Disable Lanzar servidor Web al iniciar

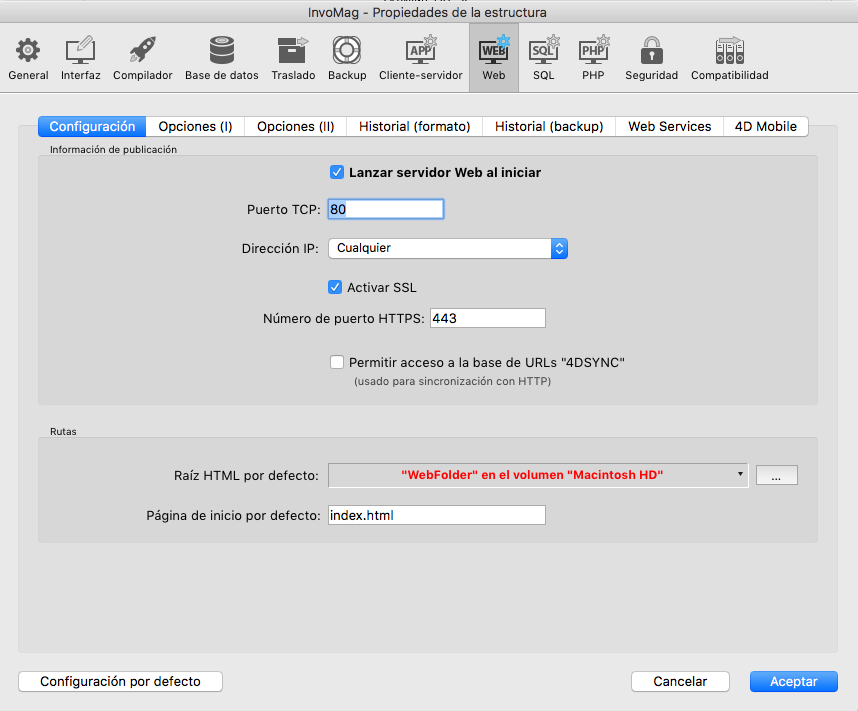(x=337, y=172)
